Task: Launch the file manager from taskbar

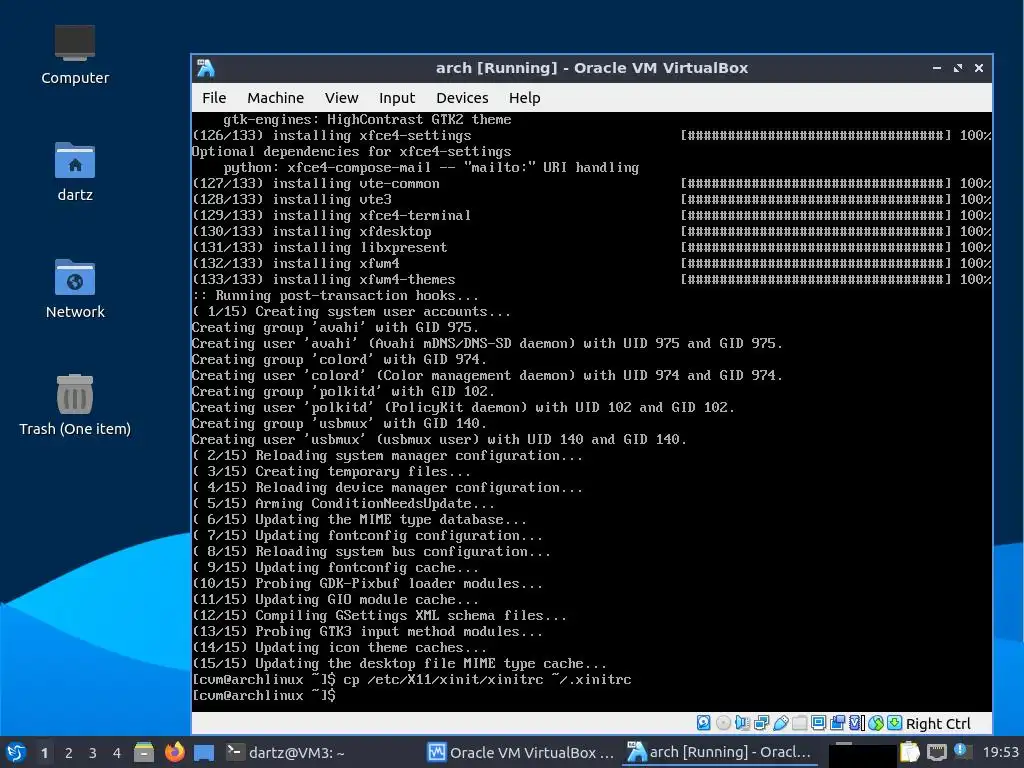Action: coord(144,752)
